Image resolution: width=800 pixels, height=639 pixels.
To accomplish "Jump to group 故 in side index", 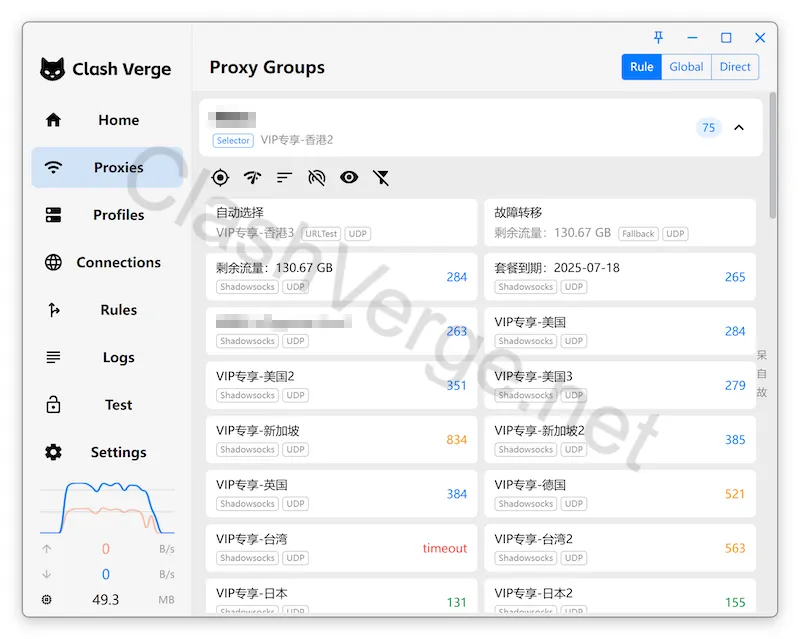I will [x=761, y=392].
